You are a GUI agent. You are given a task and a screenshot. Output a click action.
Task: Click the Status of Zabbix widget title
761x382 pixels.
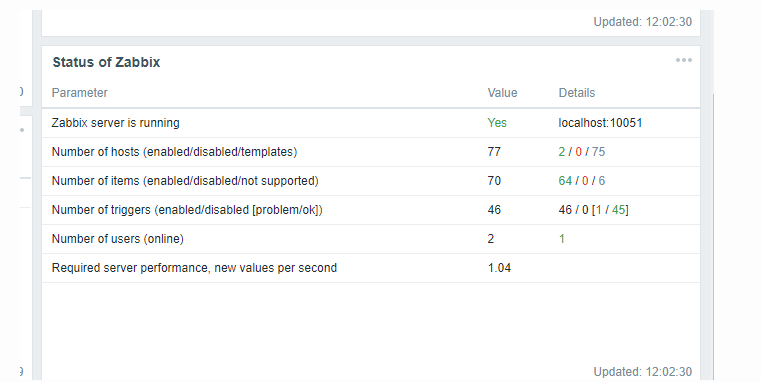click(x=106, y=62)
